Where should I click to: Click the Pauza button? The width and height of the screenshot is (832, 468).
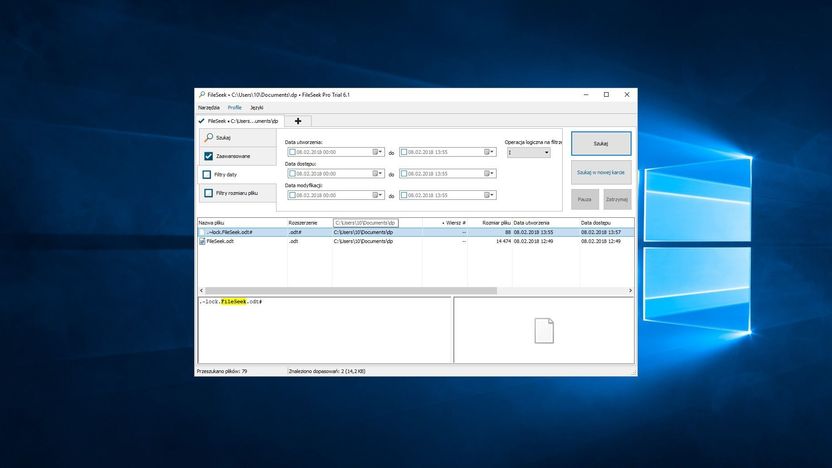[x=585, y=200]
